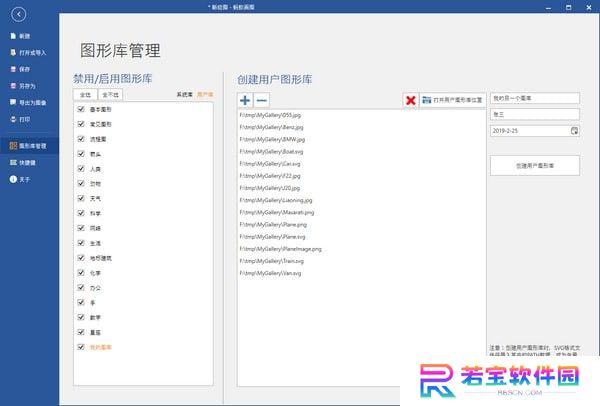Click the Save (保存) disk icon

point(13,69)
